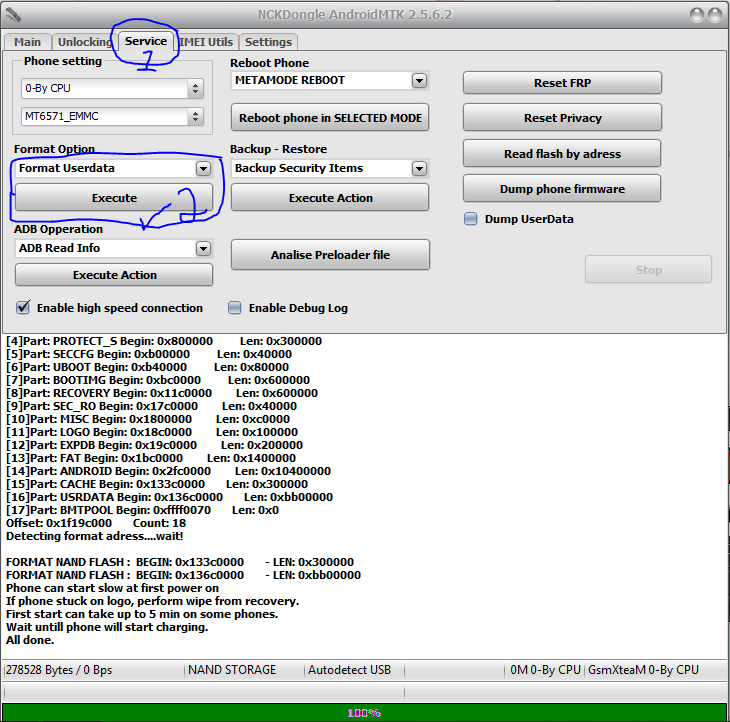The width and height of the screenshot is (730, 722).
Task: Click 'Wait untill phone will start charging.' line
Action: (107, 627)
